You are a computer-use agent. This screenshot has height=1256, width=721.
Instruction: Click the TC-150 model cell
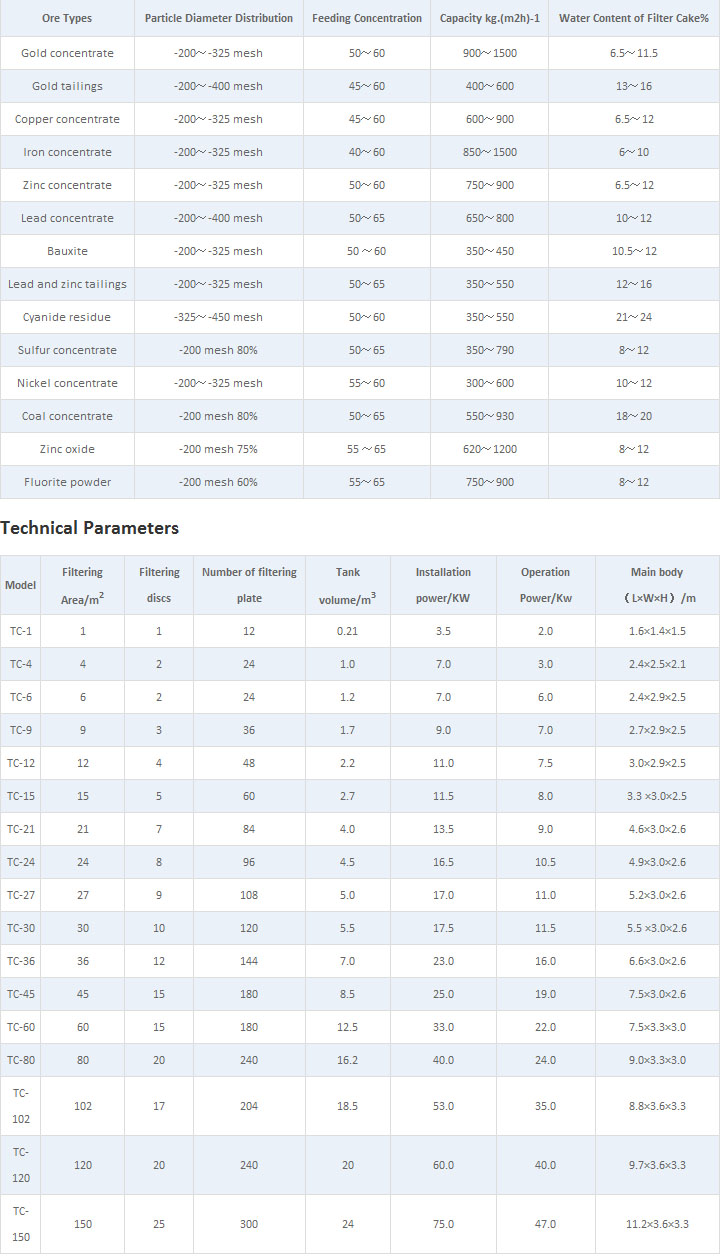click(x=20, y=1224)
